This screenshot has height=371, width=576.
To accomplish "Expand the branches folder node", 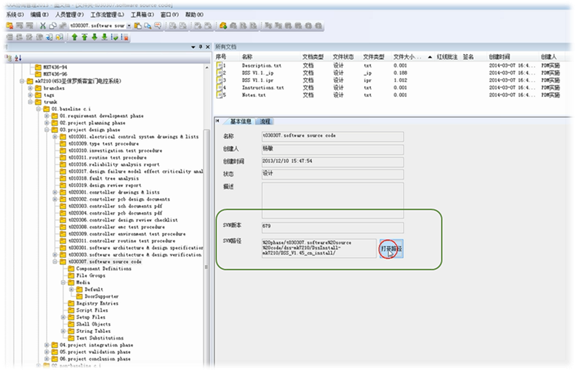I will click(30, 88).
